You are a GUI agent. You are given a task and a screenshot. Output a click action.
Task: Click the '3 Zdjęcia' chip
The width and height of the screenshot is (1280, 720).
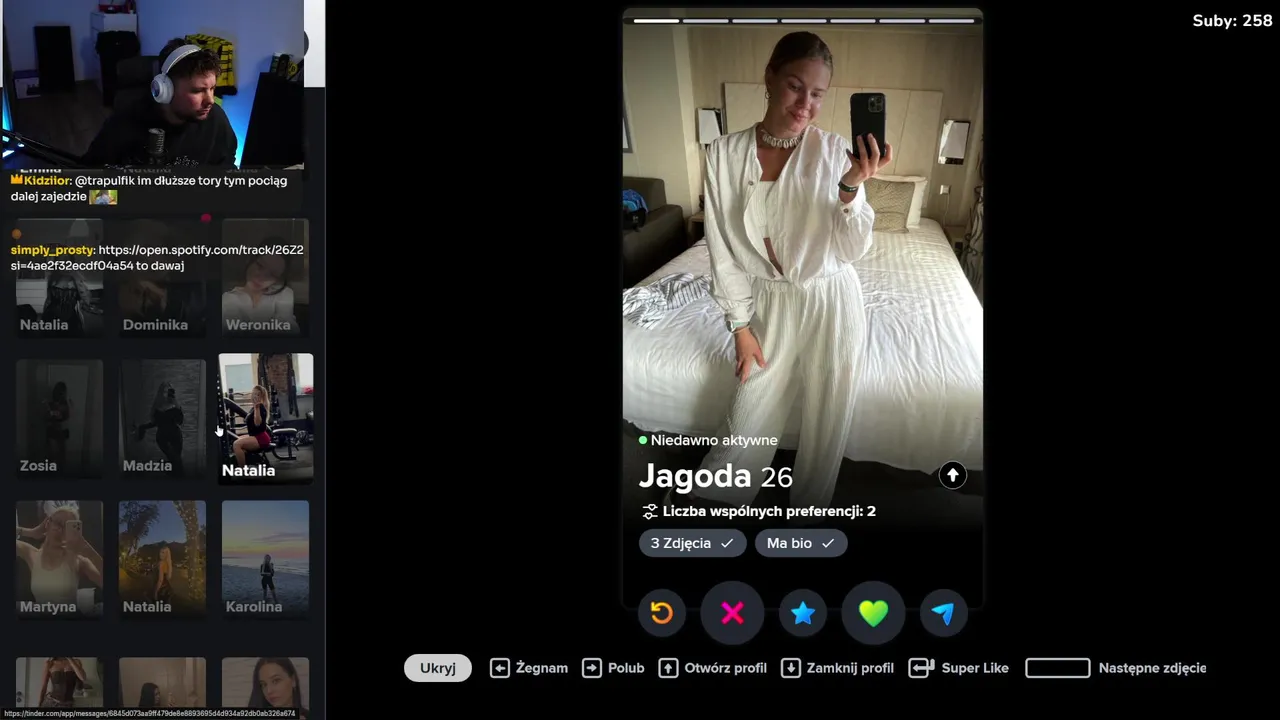coord(692,543)
